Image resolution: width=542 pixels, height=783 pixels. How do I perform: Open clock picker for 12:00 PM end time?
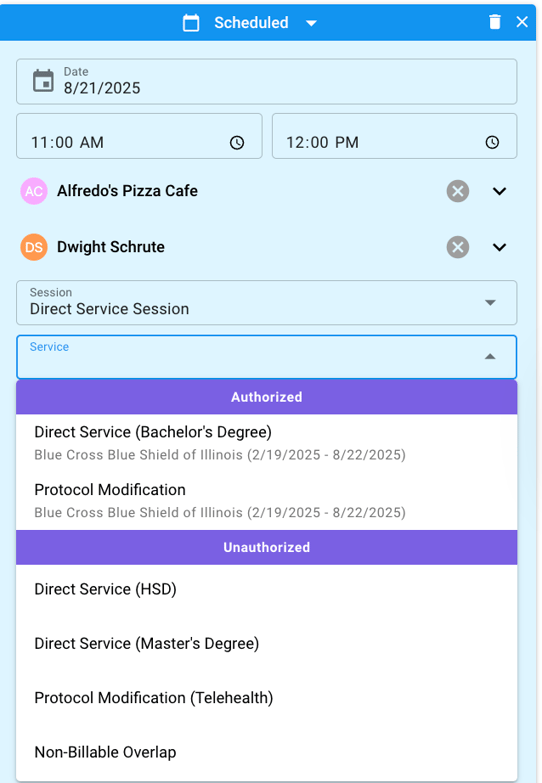tap(492, 142)
